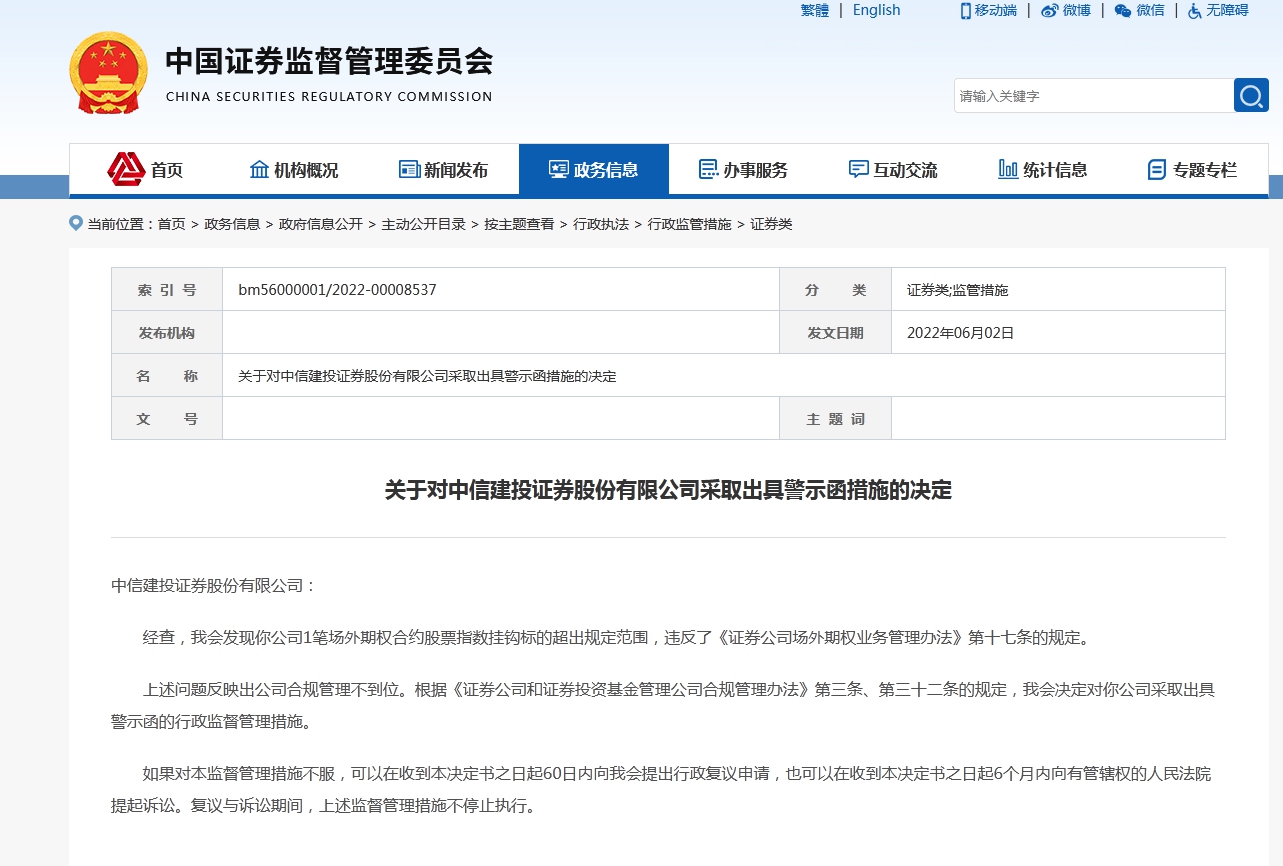Click the 中国证券监督管理委员会 site title

[329, 61]
